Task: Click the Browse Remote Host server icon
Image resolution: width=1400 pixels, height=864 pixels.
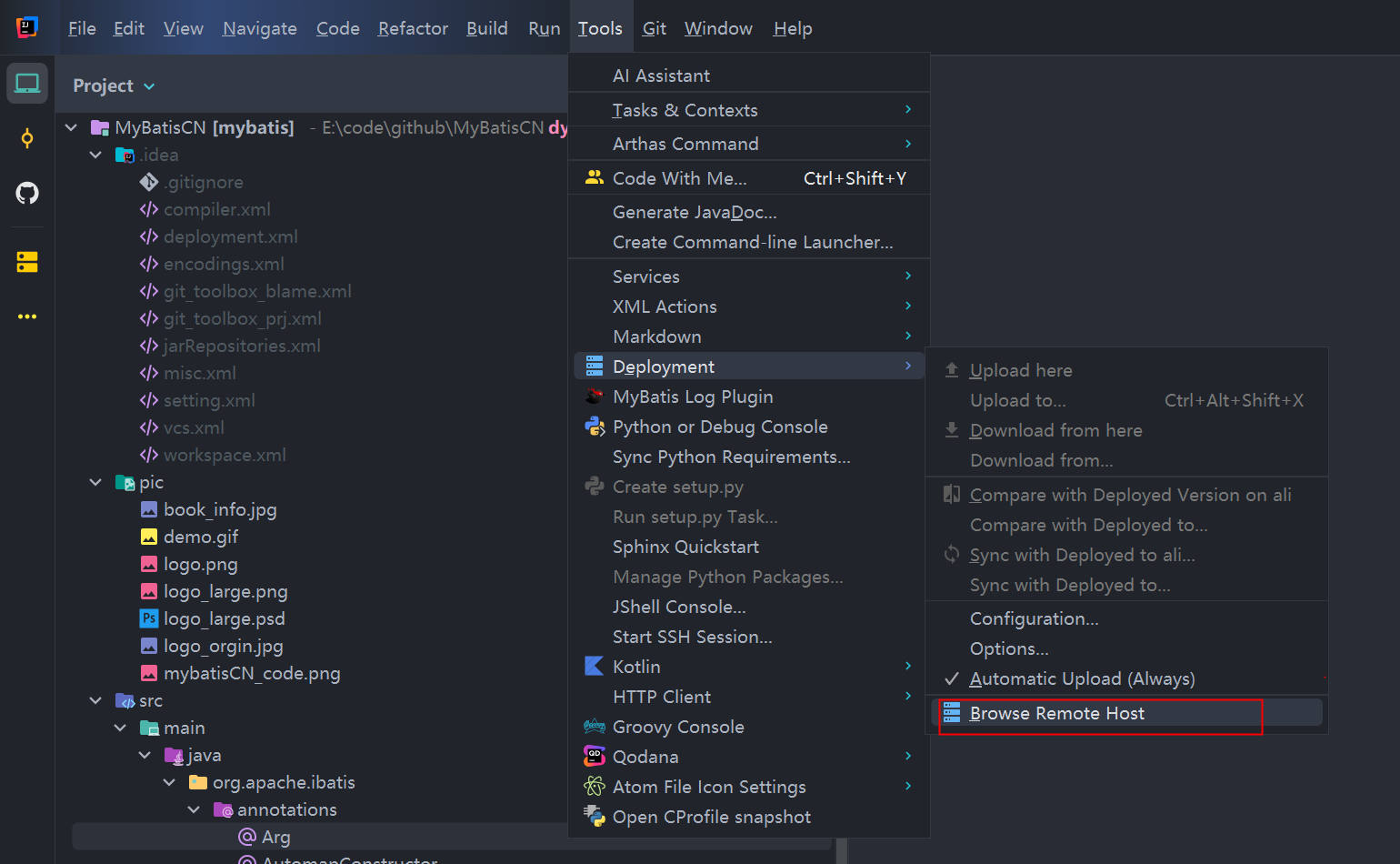Action: [952, 712]
